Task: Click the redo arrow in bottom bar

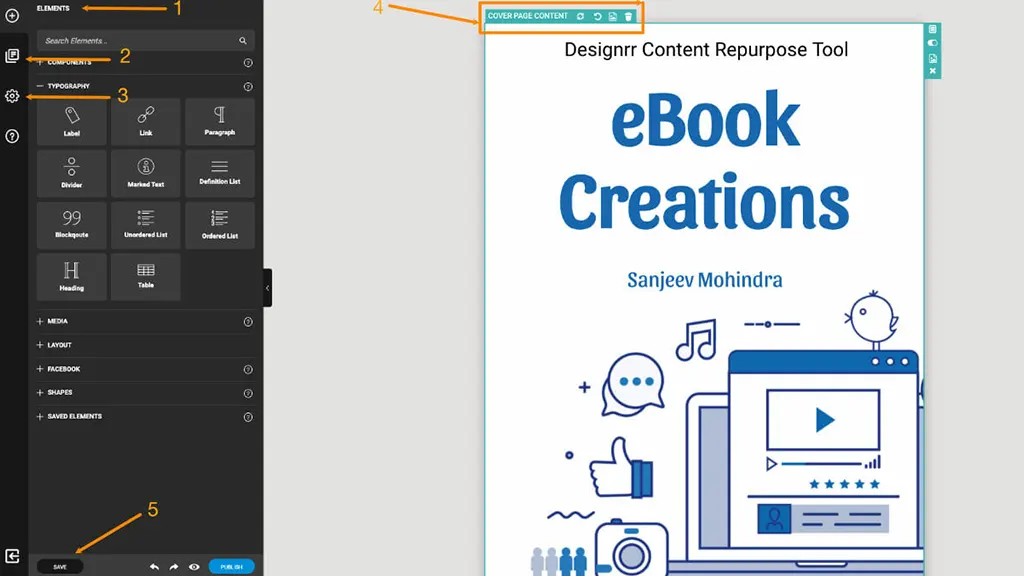Action: click(173, 566)
